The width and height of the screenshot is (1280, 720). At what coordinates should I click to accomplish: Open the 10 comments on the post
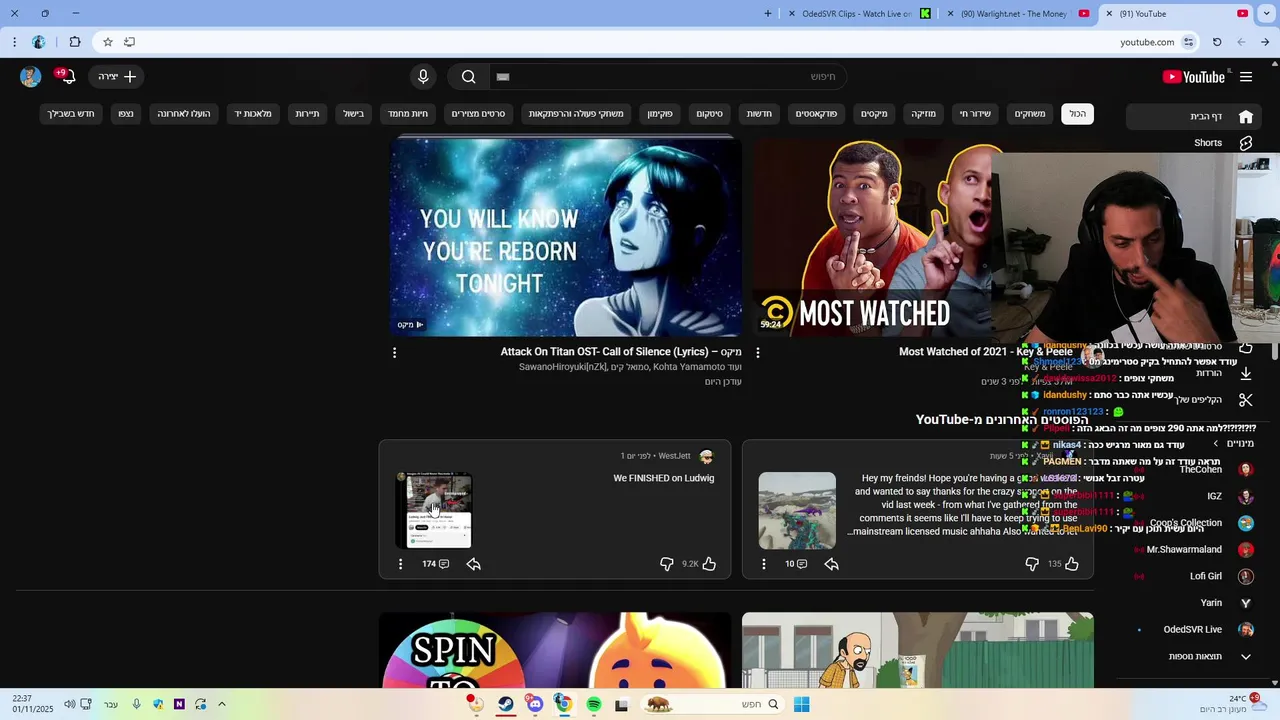coord(796,564)
